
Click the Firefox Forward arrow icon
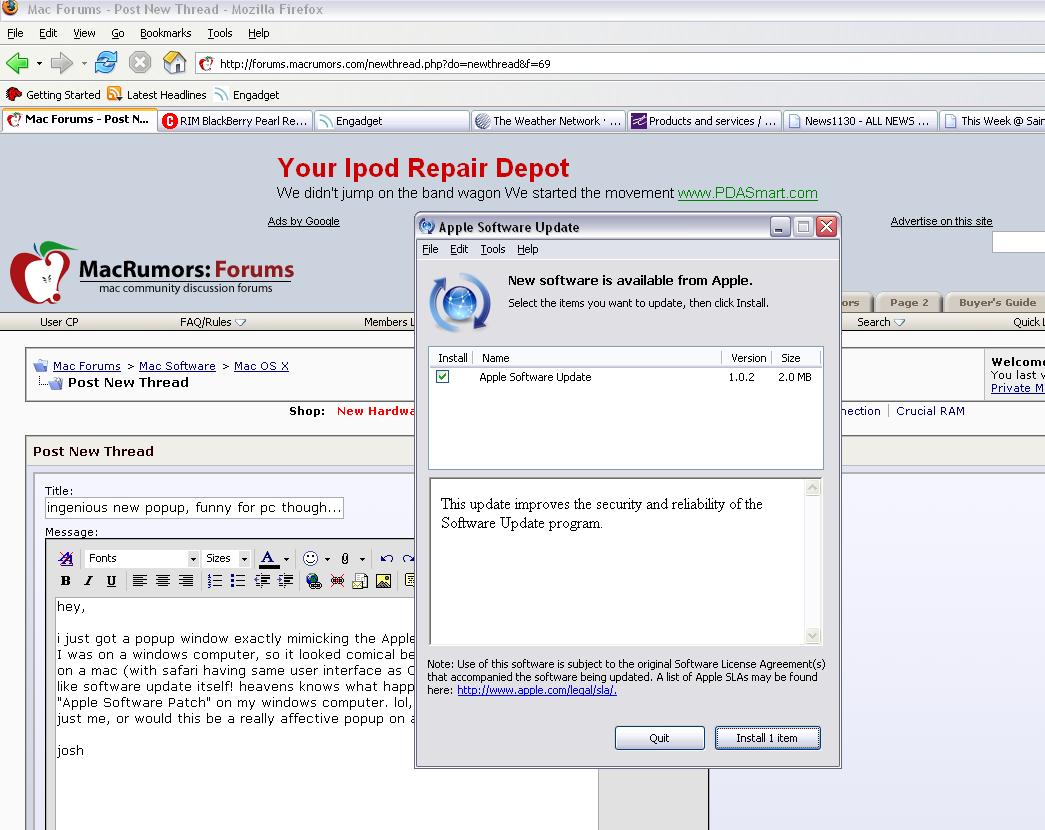click(61, 63)
